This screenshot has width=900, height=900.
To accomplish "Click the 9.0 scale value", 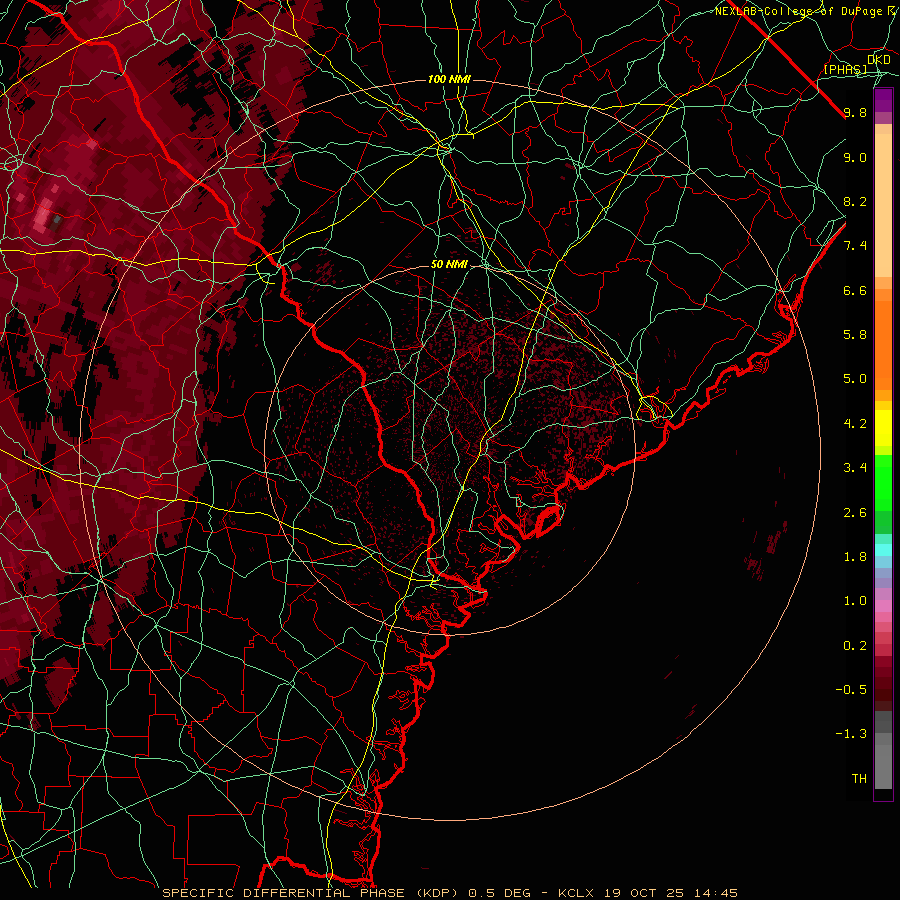I will [x=855, y=157].
